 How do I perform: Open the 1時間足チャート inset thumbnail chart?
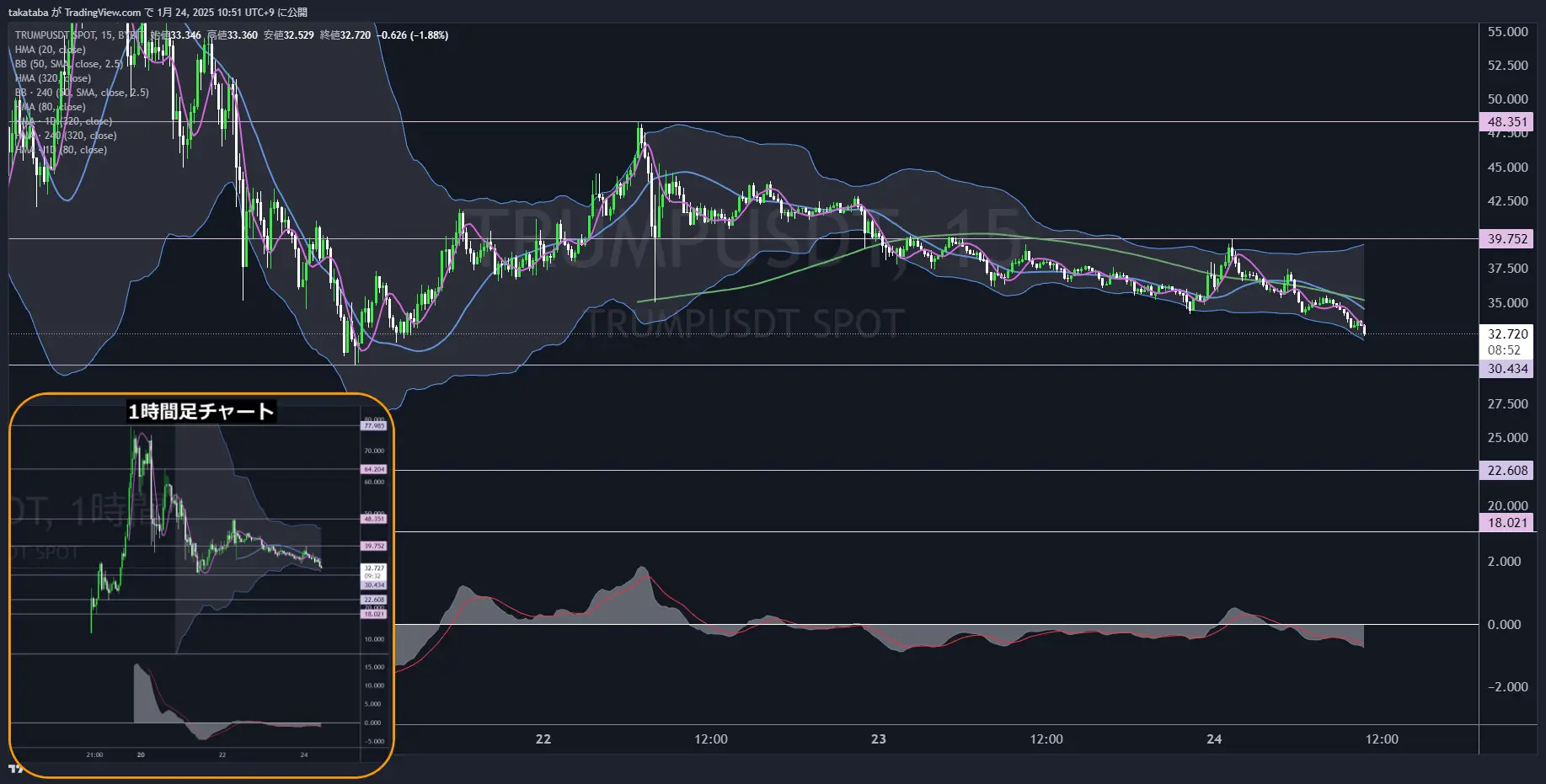(x=201, y=585)
